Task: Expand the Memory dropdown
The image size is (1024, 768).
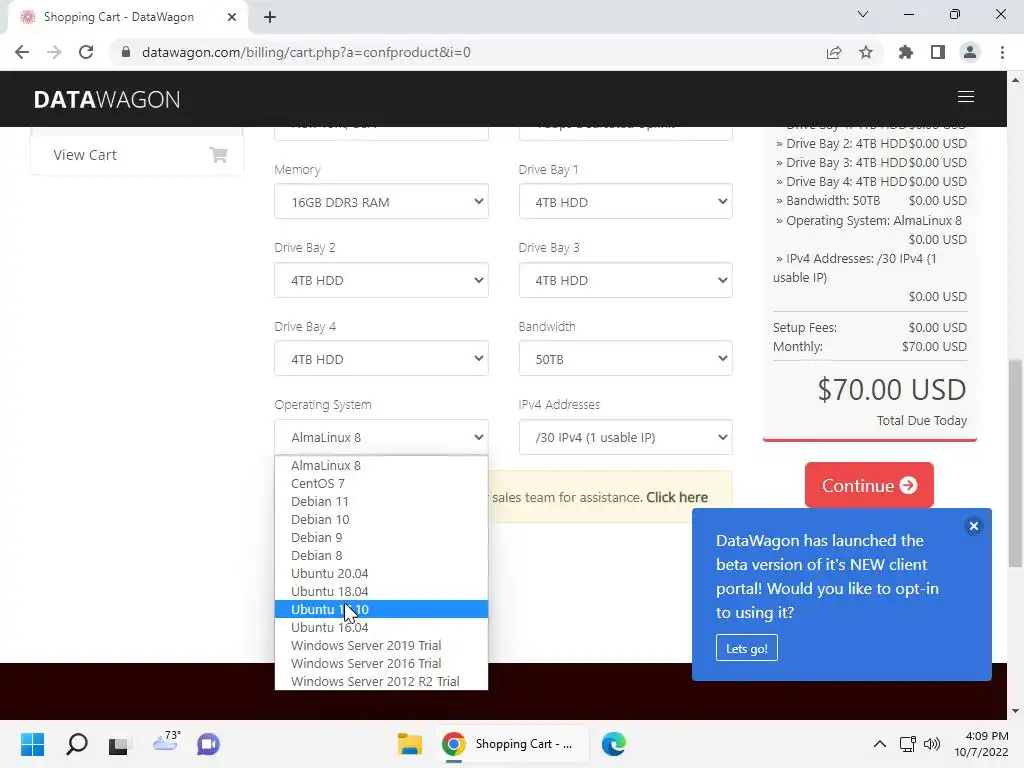Action: point(381,202)
